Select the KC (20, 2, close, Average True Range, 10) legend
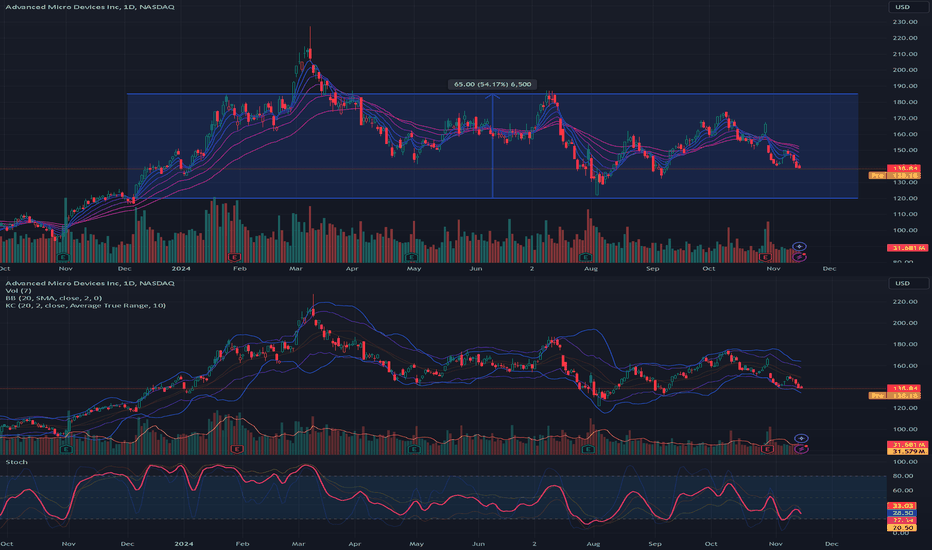 pyautogui.click(x=86, y=306)
